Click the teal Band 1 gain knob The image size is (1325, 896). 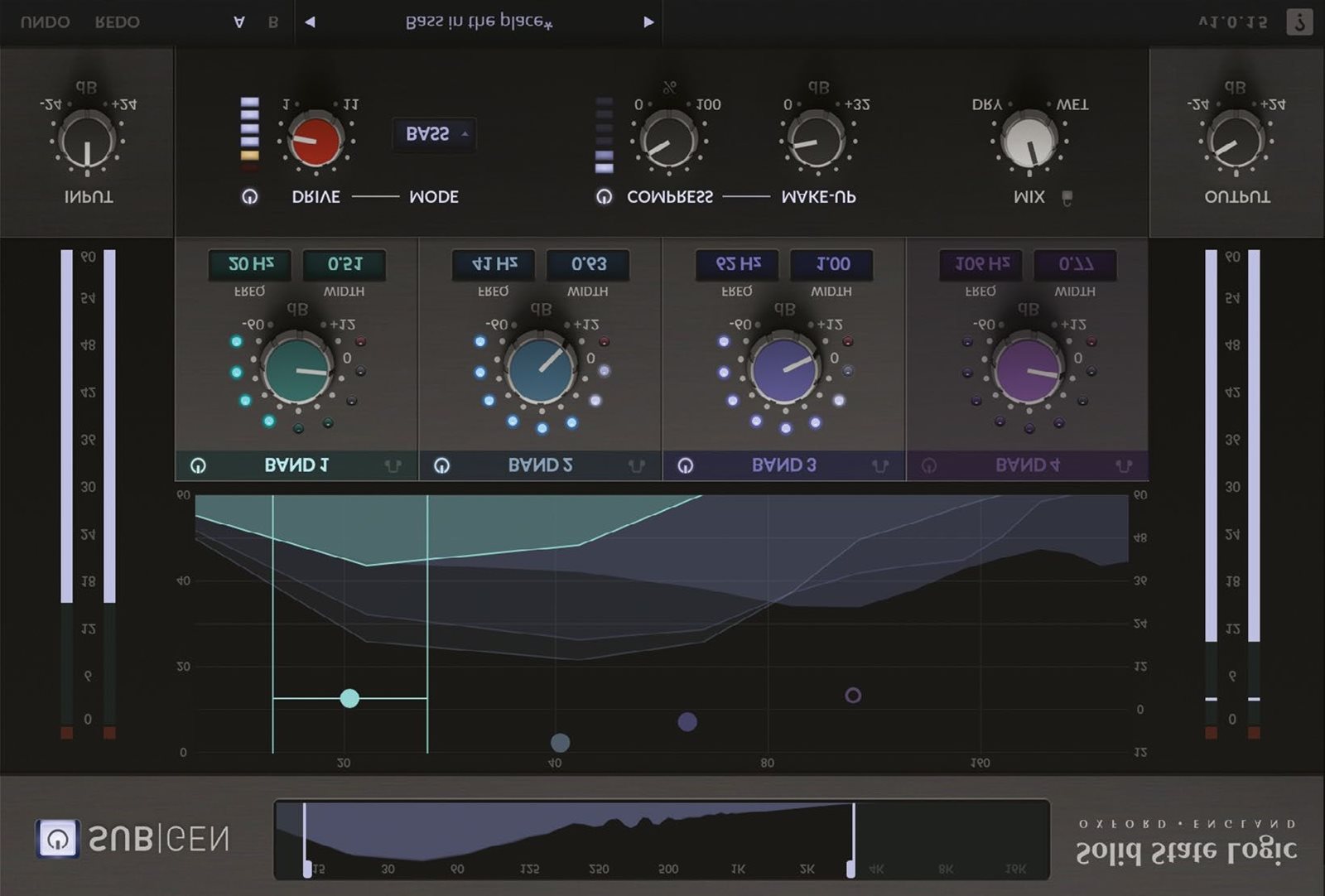[x=297, y=369]
